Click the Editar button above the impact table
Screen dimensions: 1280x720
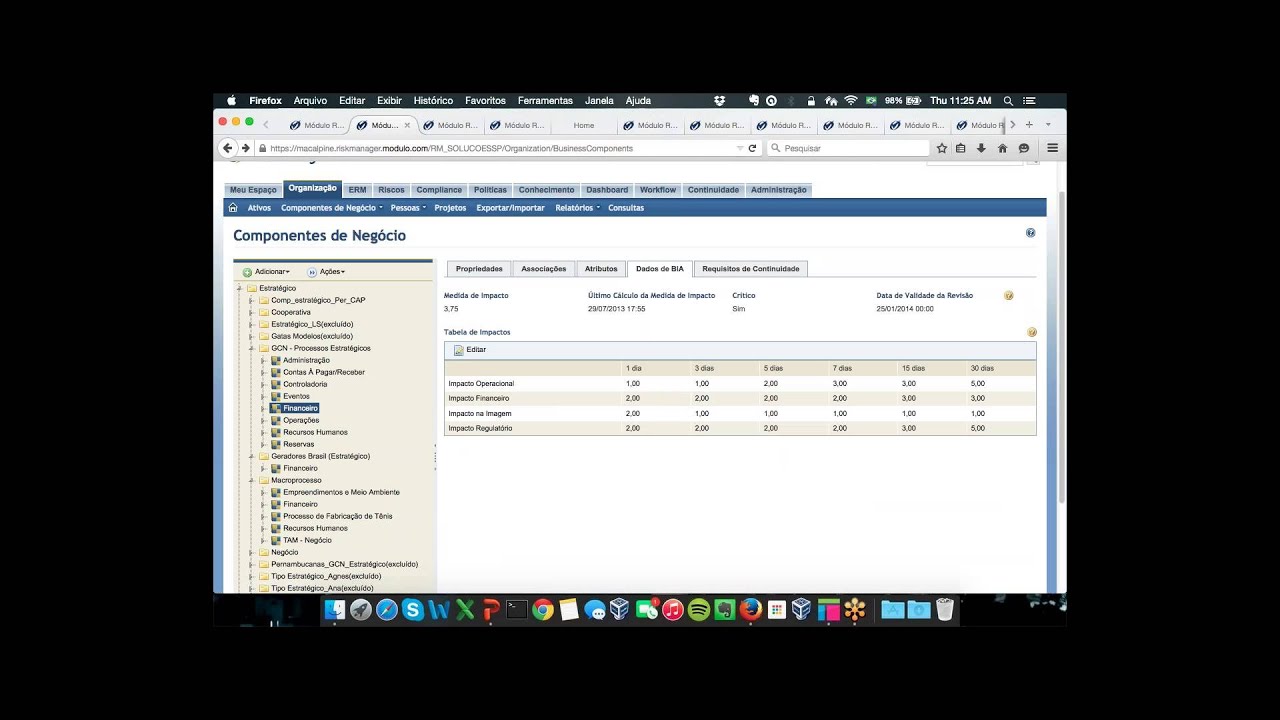coord(470,350)
